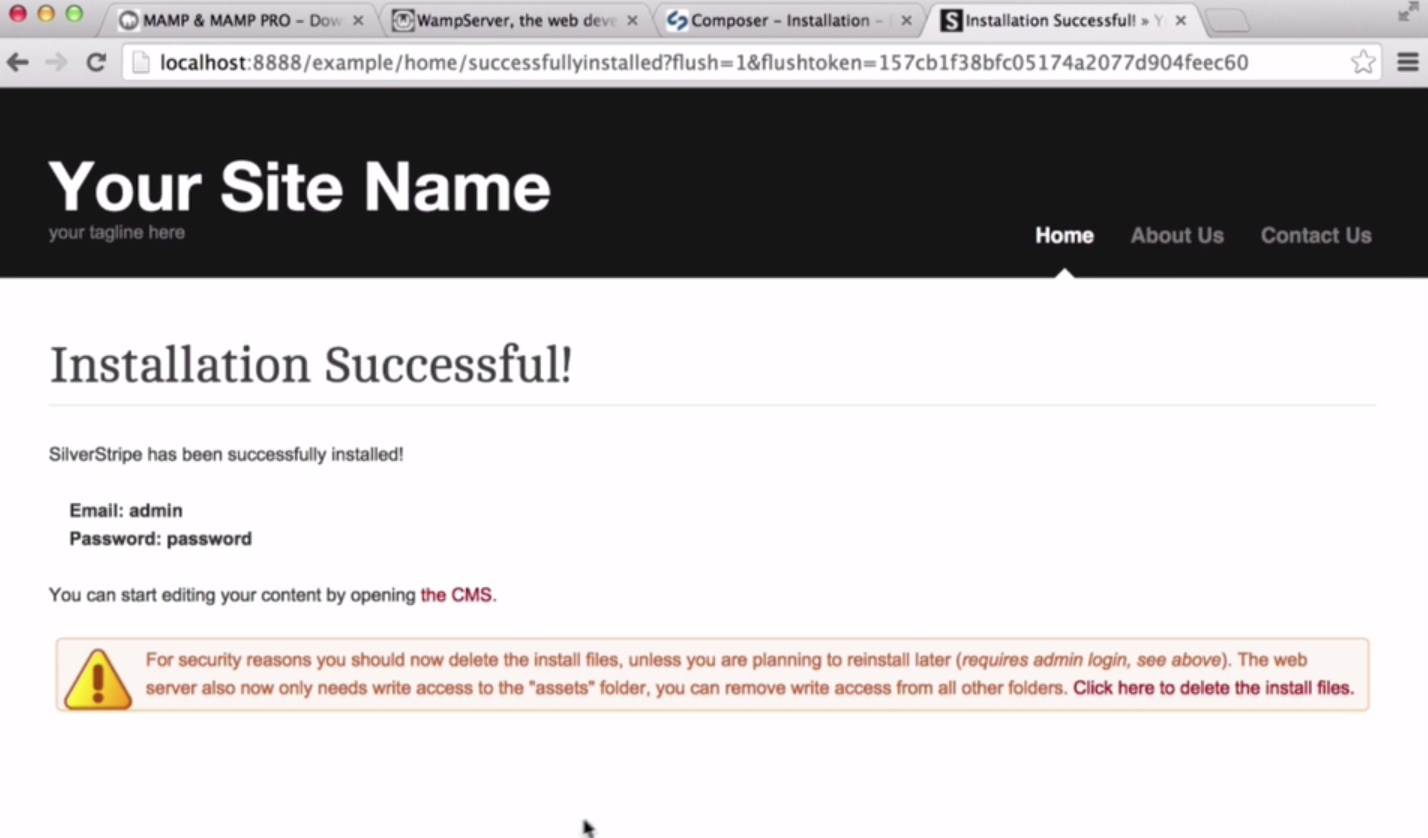
Task: Click the browser forward arrow
Action: pyautogui.click(x=56, y=63)
